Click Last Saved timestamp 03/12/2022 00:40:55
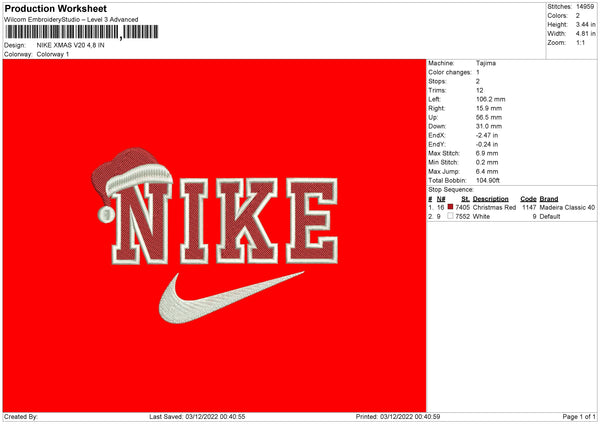The height and width of the screenshot is (424, 600). coord(215,416)
